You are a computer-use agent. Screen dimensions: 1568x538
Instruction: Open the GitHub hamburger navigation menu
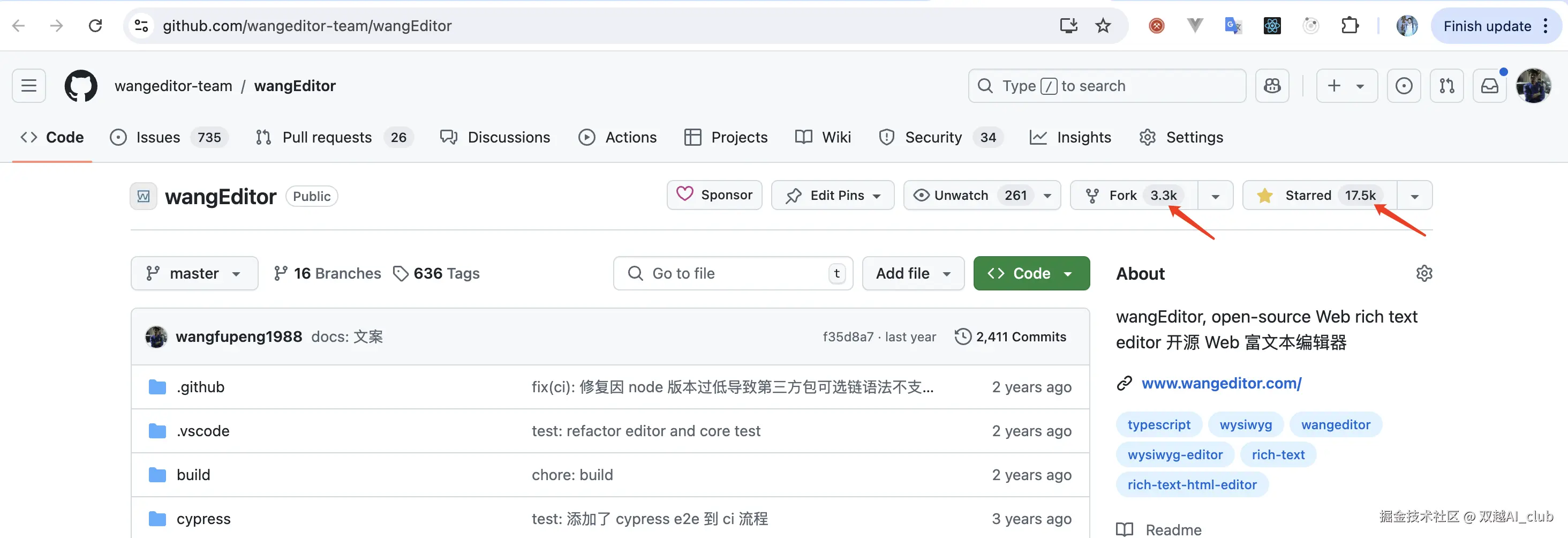(28, 85)
